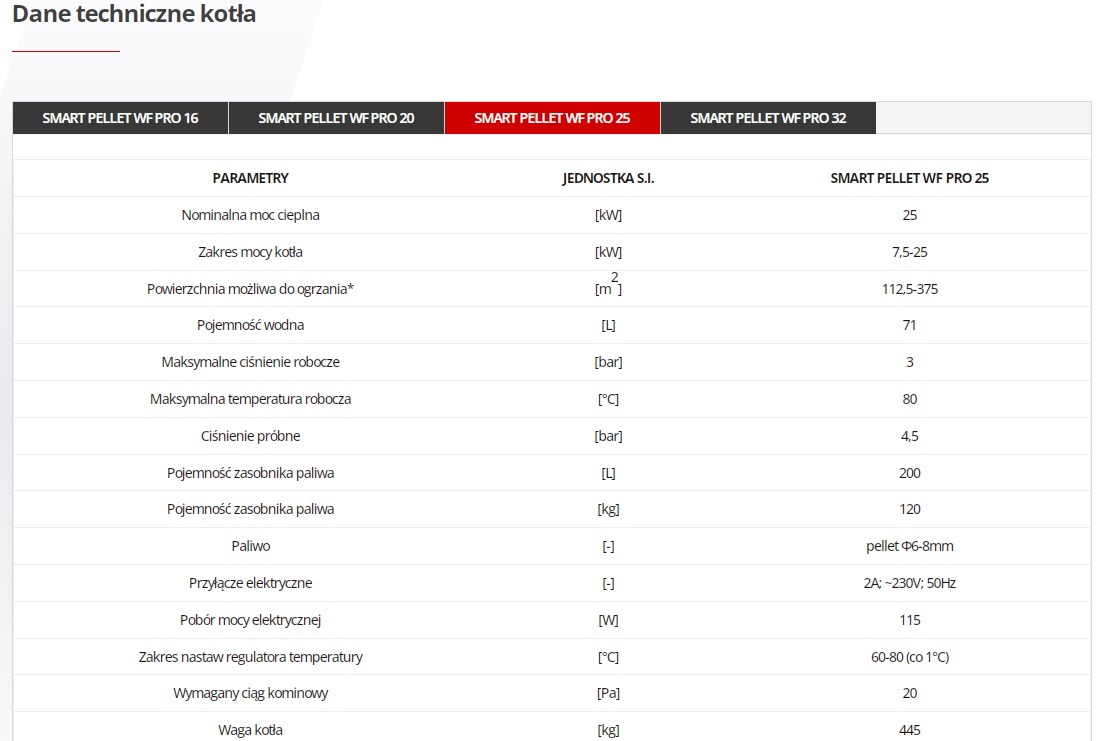Click the "Pojemność wodna" row label
Image resolution: width=1106 pixels, height=741 pixels.
[250, 325]
